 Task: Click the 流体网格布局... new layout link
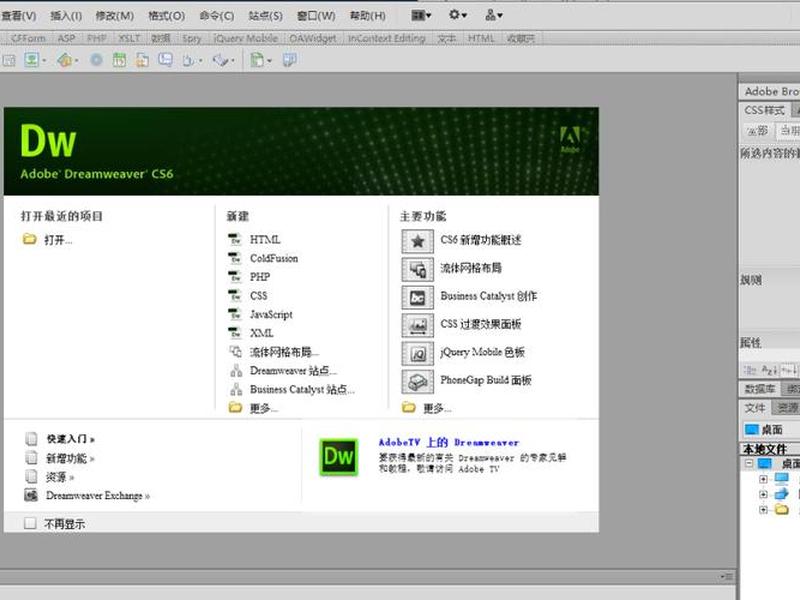[284, 352]
